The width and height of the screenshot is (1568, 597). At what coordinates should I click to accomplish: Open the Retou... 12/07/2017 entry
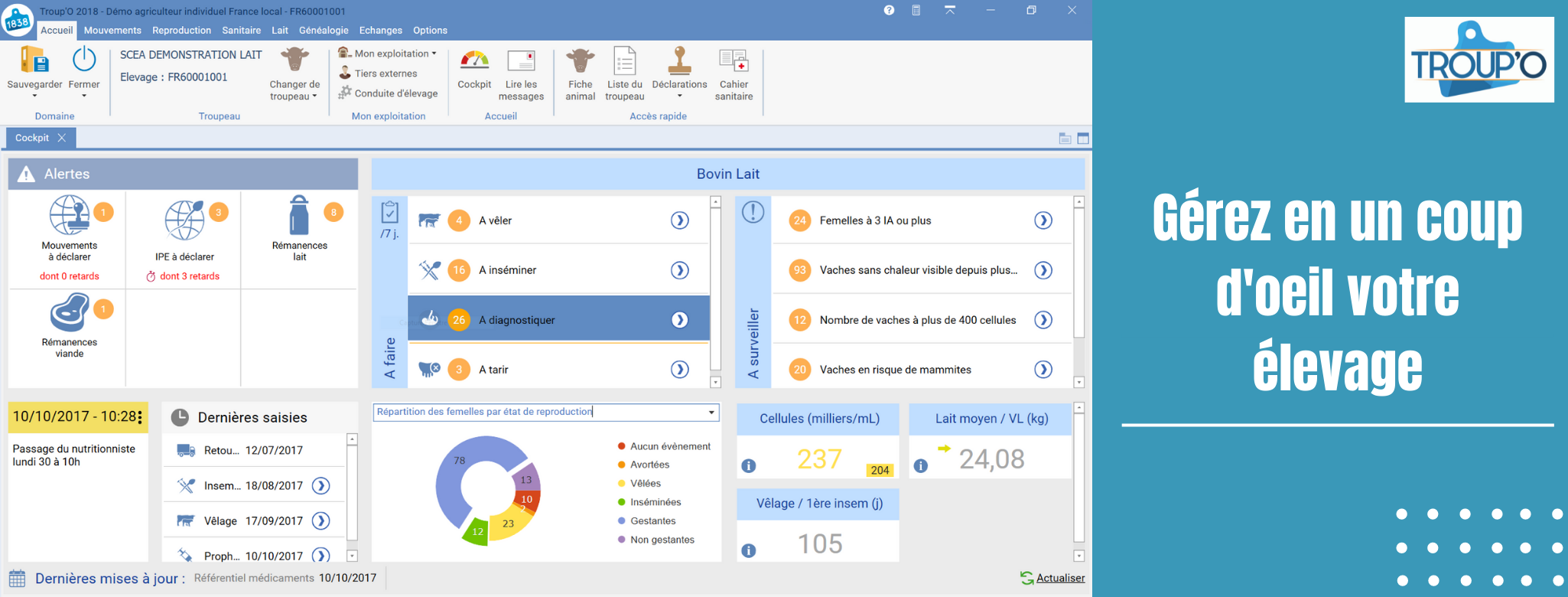(x=255, y=450)
